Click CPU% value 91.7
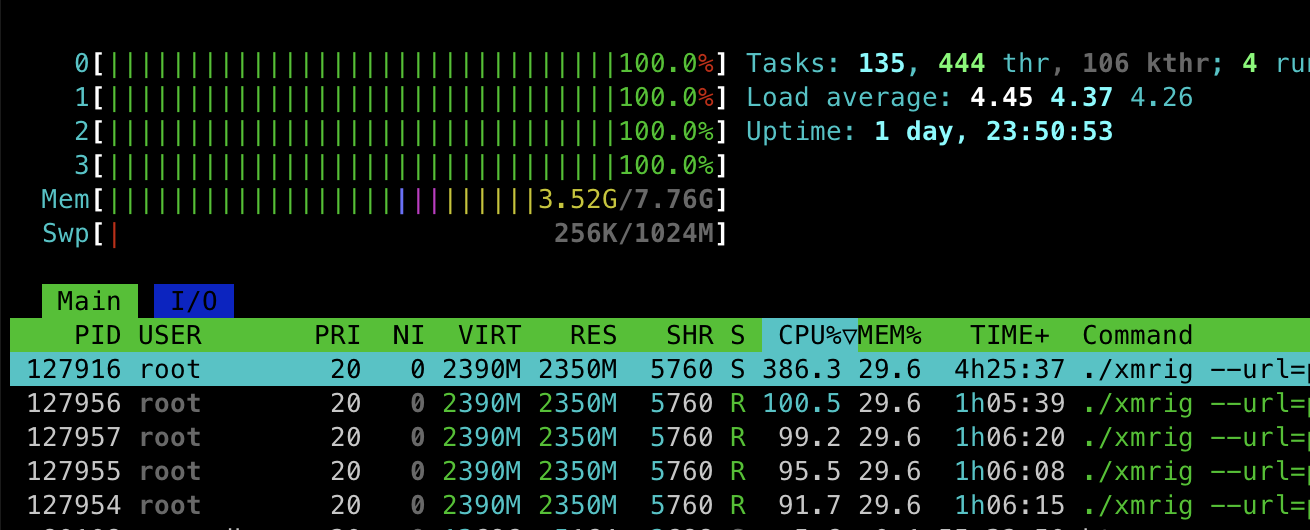Viewport: 1310px width, 530px height. 810,505
